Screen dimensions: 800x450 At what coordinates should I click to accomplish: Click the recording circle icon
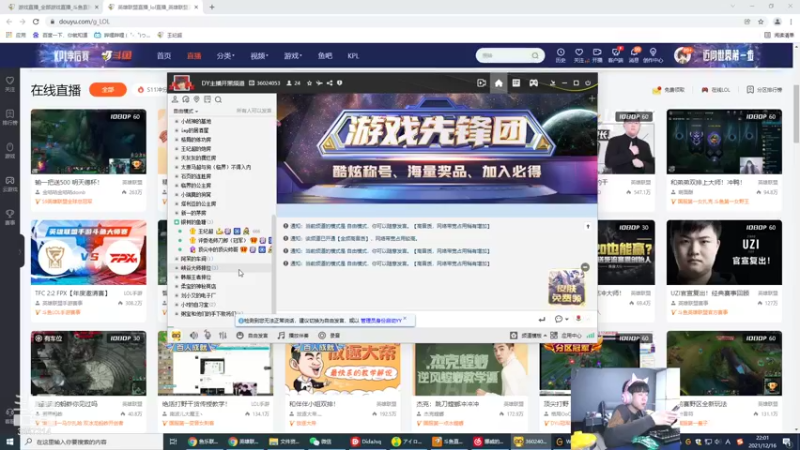point(322,335)
